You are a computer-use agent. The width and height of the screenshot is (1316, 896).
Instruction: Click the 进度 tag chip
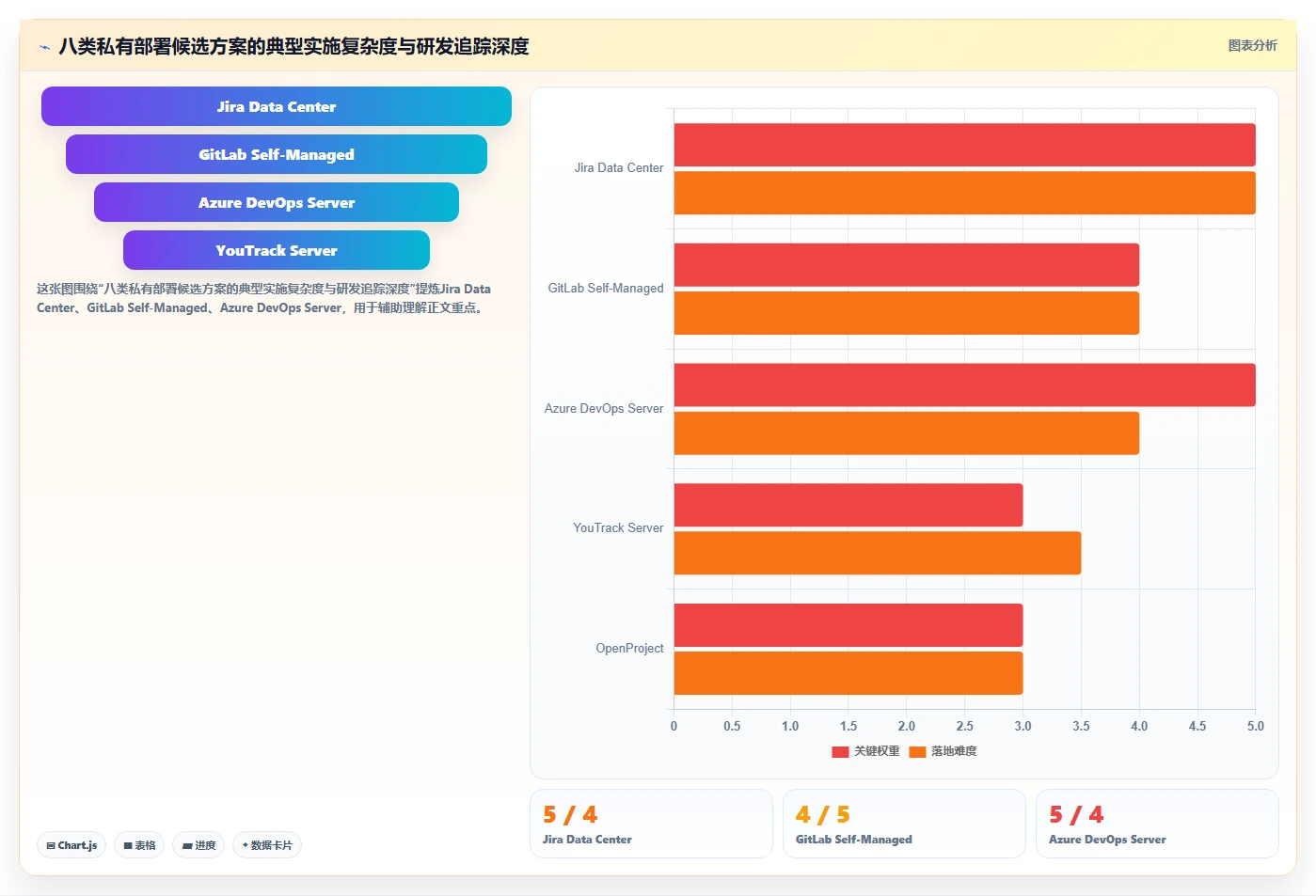click(x=198, y=845)
